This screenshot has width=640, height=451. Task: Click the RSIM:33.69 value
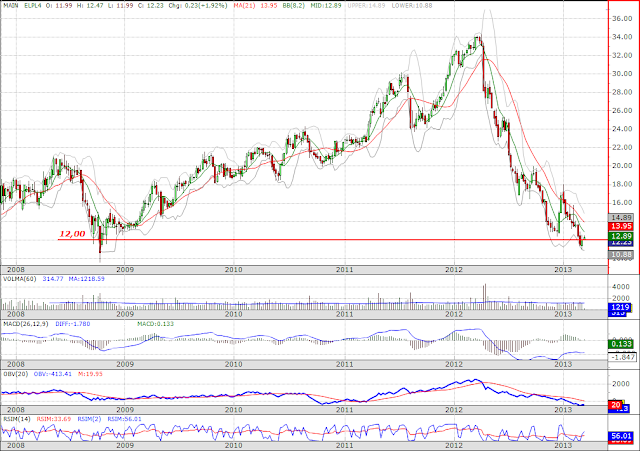[x=54, y=419]
